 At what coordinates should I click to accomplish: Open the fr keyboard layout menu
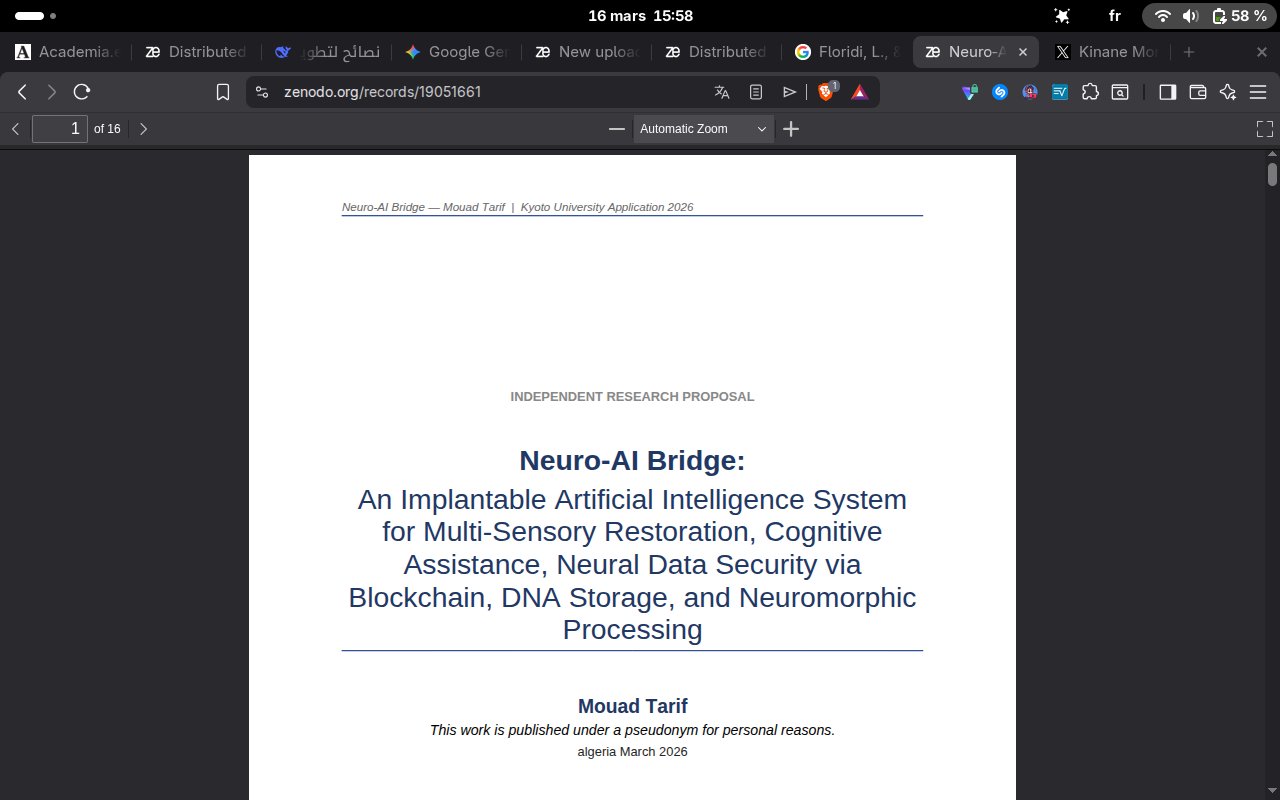click(x=1115, y=16)
